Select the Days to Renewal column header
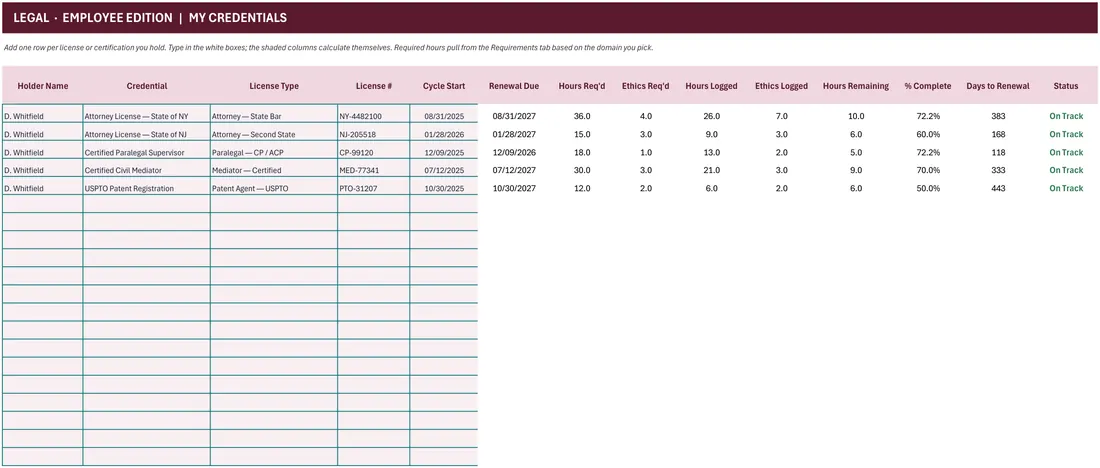Image resolution: width=1100 pixels, height=468 pixels. (x=998, y=86)
